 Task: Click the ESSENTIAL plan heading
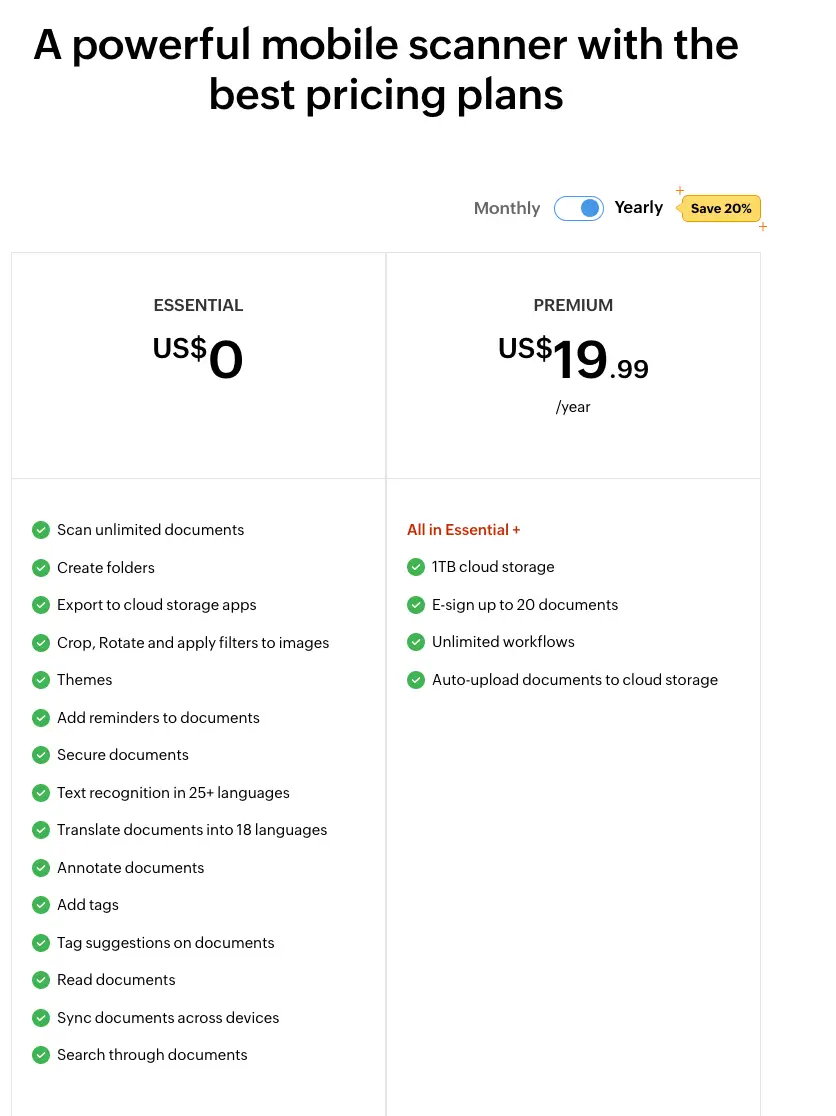pos(198,305)
